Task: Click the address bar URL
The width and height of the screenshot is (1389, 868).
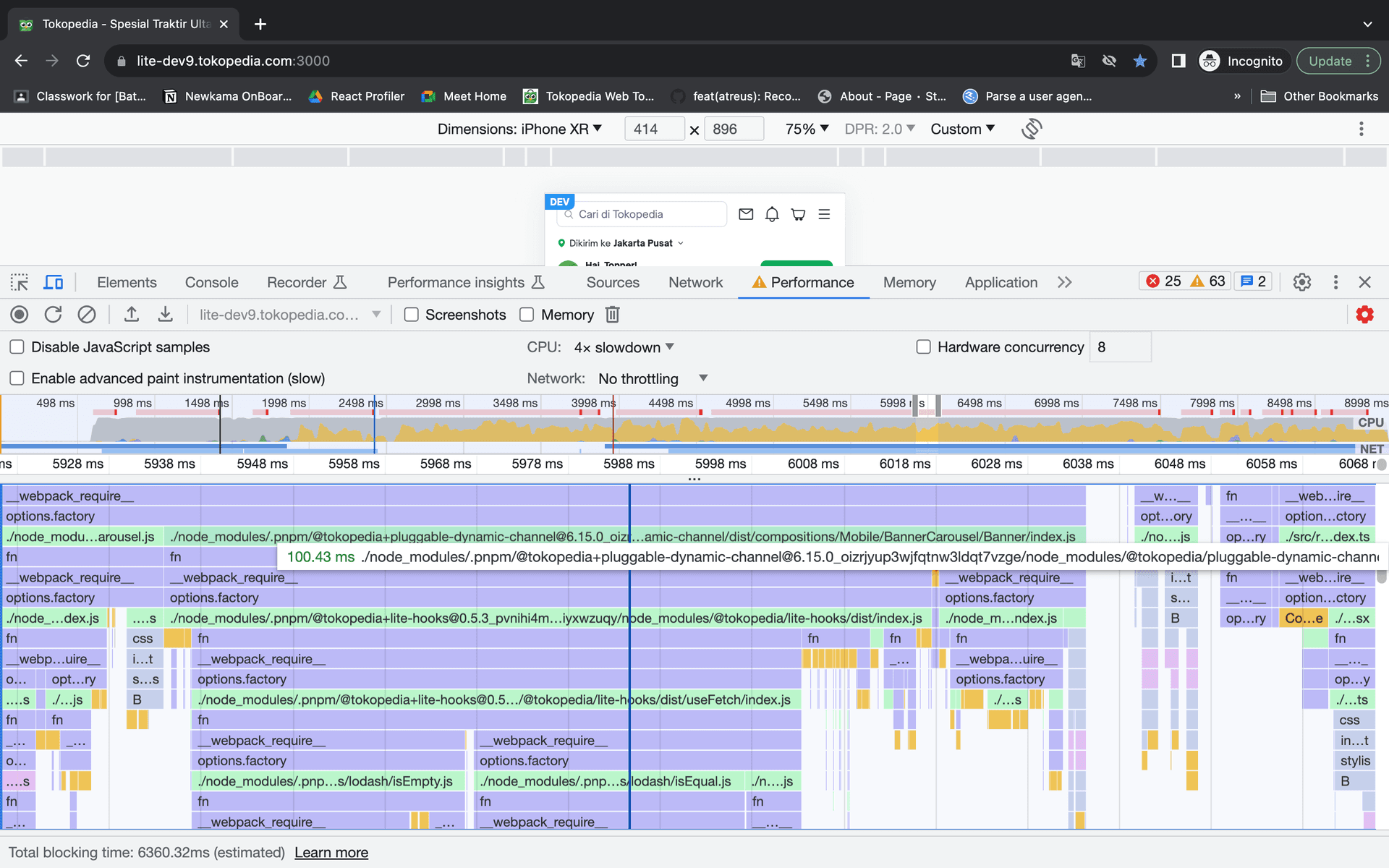Action: click(233, 61)
